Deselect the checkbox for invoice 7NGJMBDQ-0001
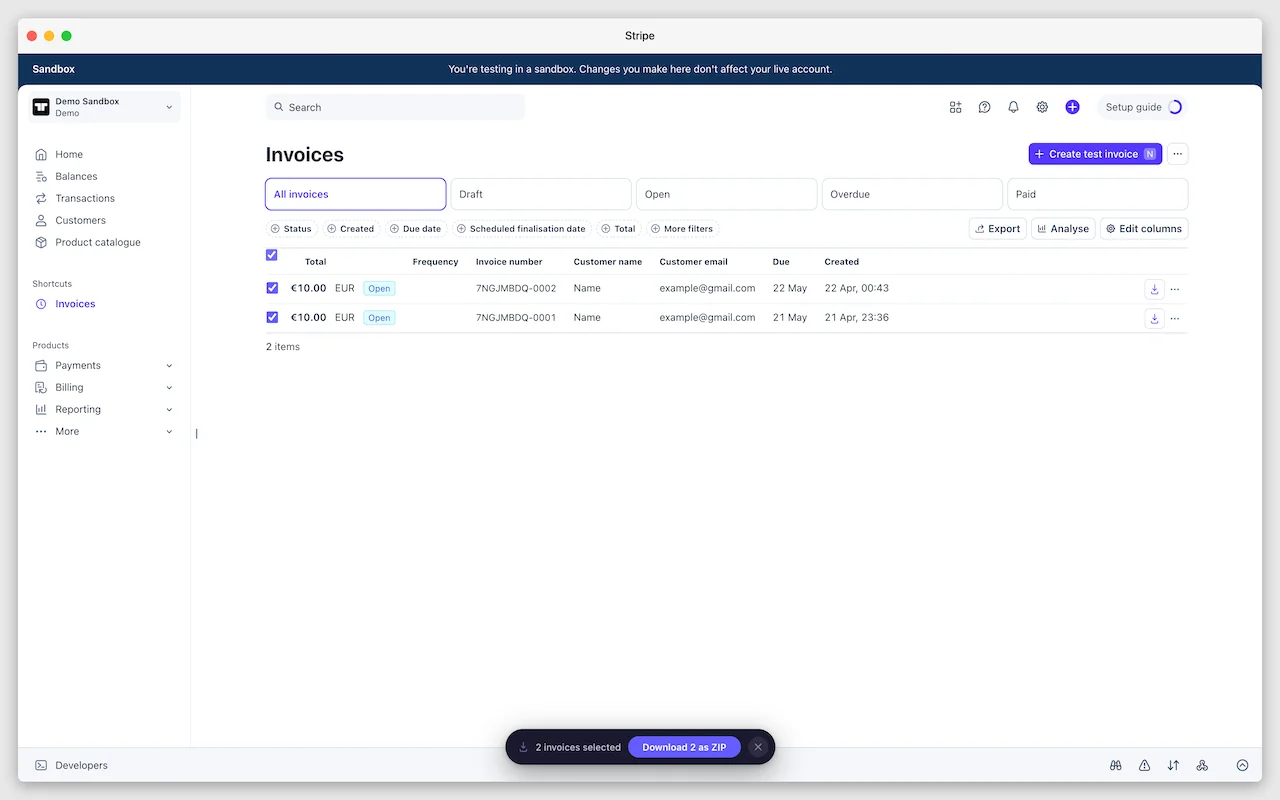Viewport: 1280px width, 800px height. 272,317
